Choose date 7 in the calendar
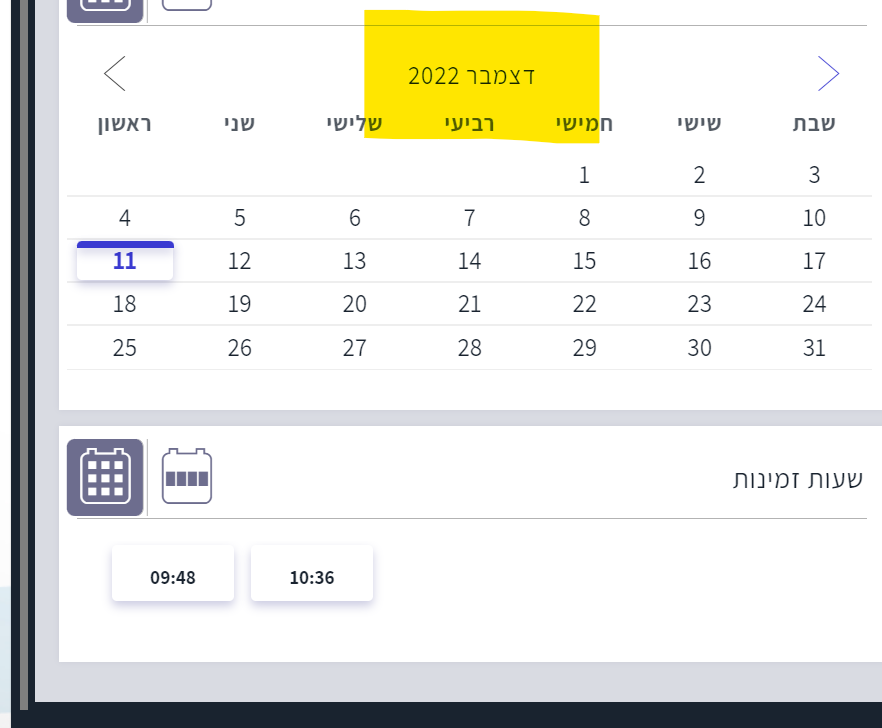 pyautogui.click(x=469, y=218)
